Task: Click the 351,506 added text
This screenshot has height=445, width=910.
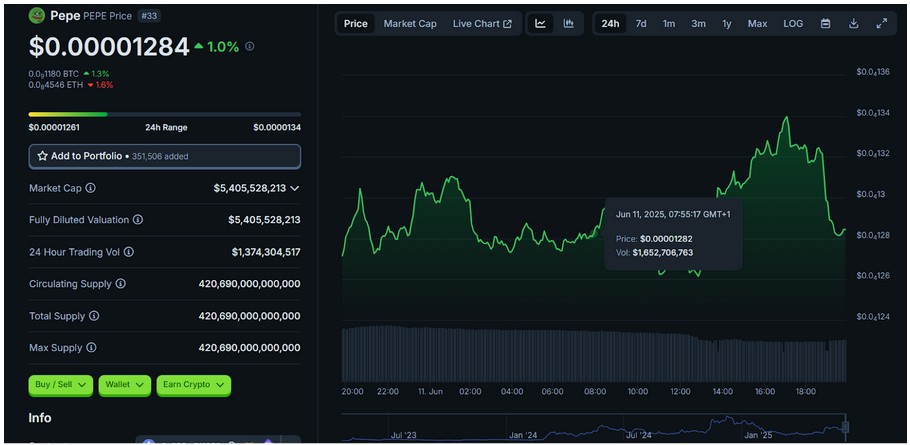Action: (160, 156)
